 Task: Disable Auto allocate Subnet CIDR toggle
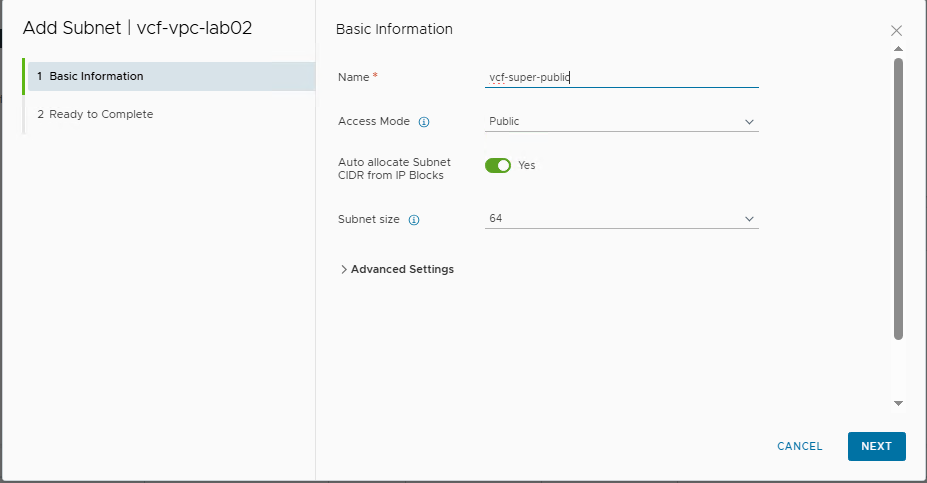498,165
